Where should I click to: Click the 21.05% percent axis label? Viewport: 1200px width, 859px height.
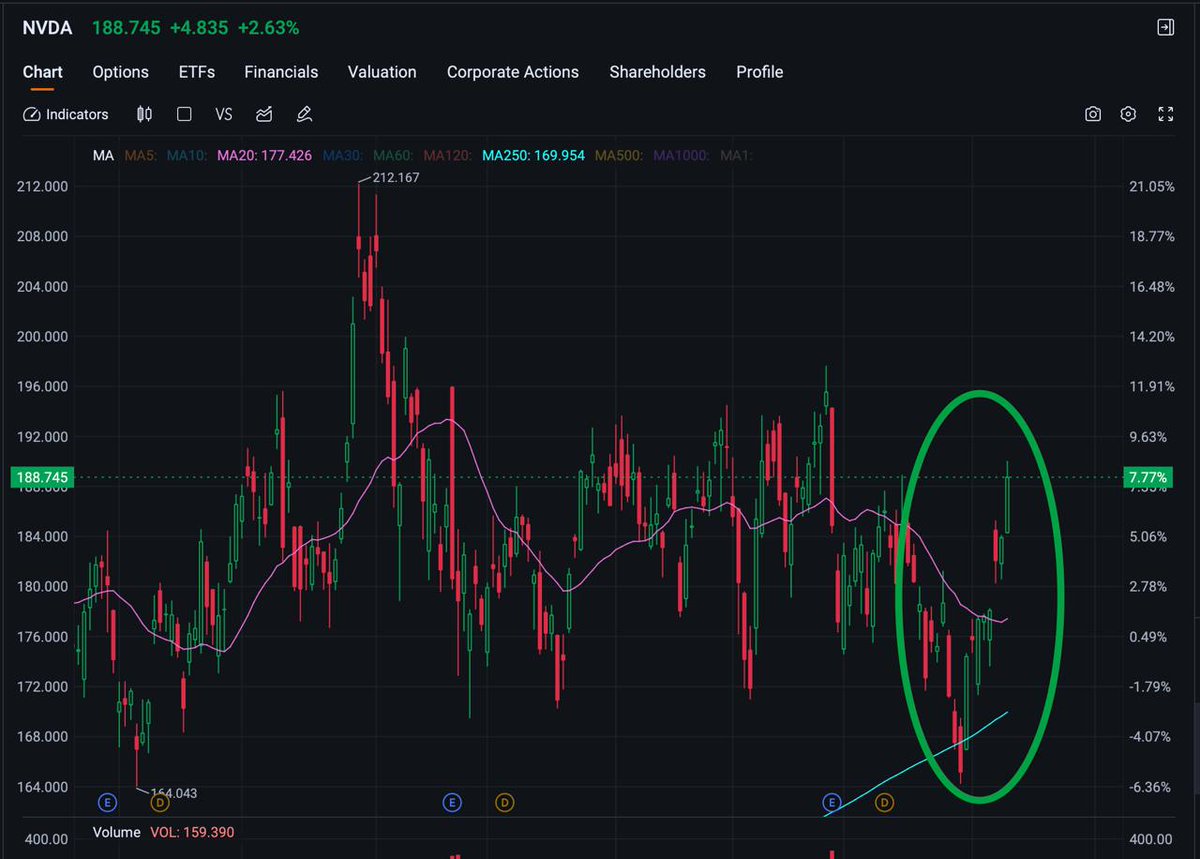click(x=1150, y=186)
